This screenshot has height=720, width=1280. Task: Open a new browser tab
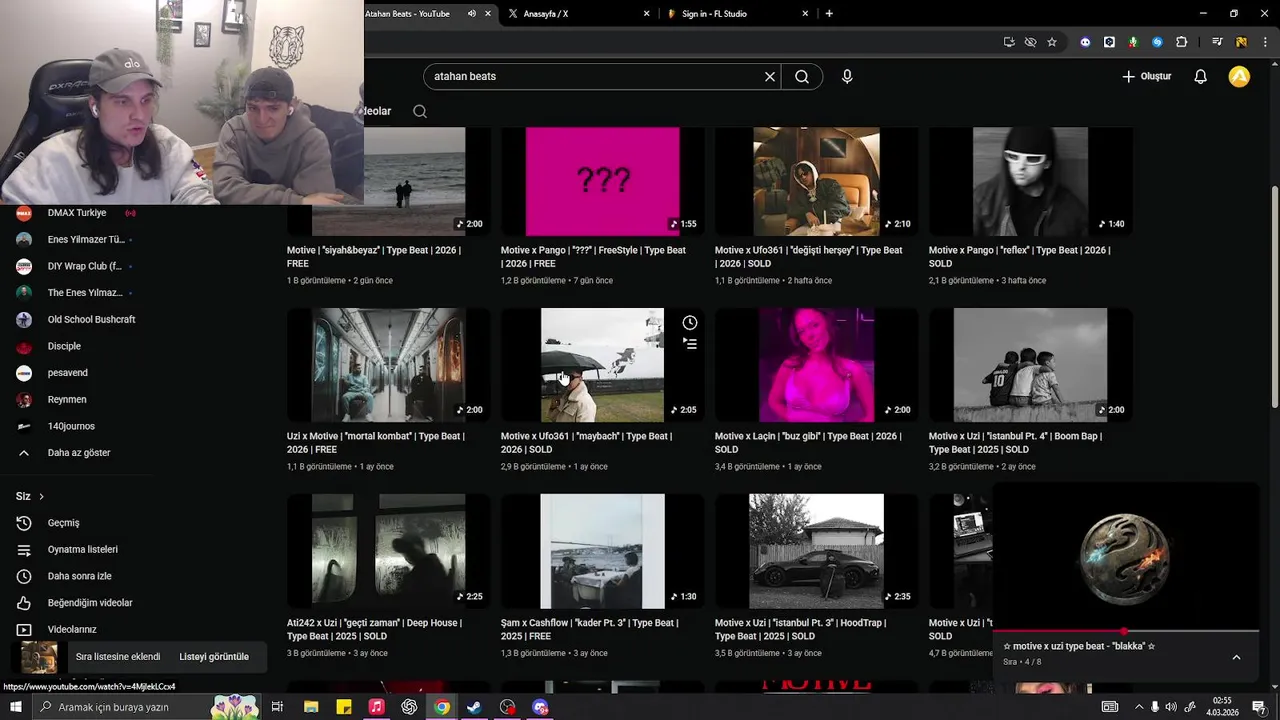(x=829, y=14)
